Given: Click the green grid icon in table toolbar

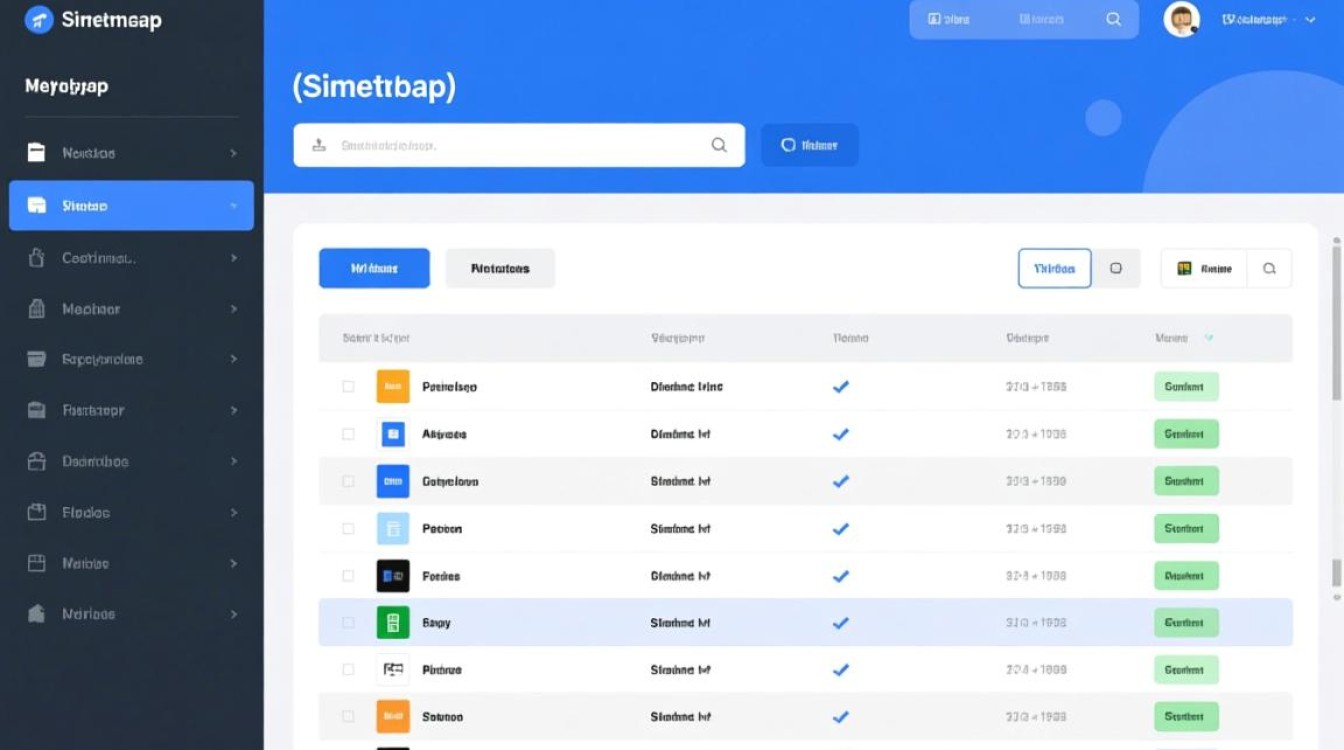Looking at the screenshot, I should [x=1184, y=268].
